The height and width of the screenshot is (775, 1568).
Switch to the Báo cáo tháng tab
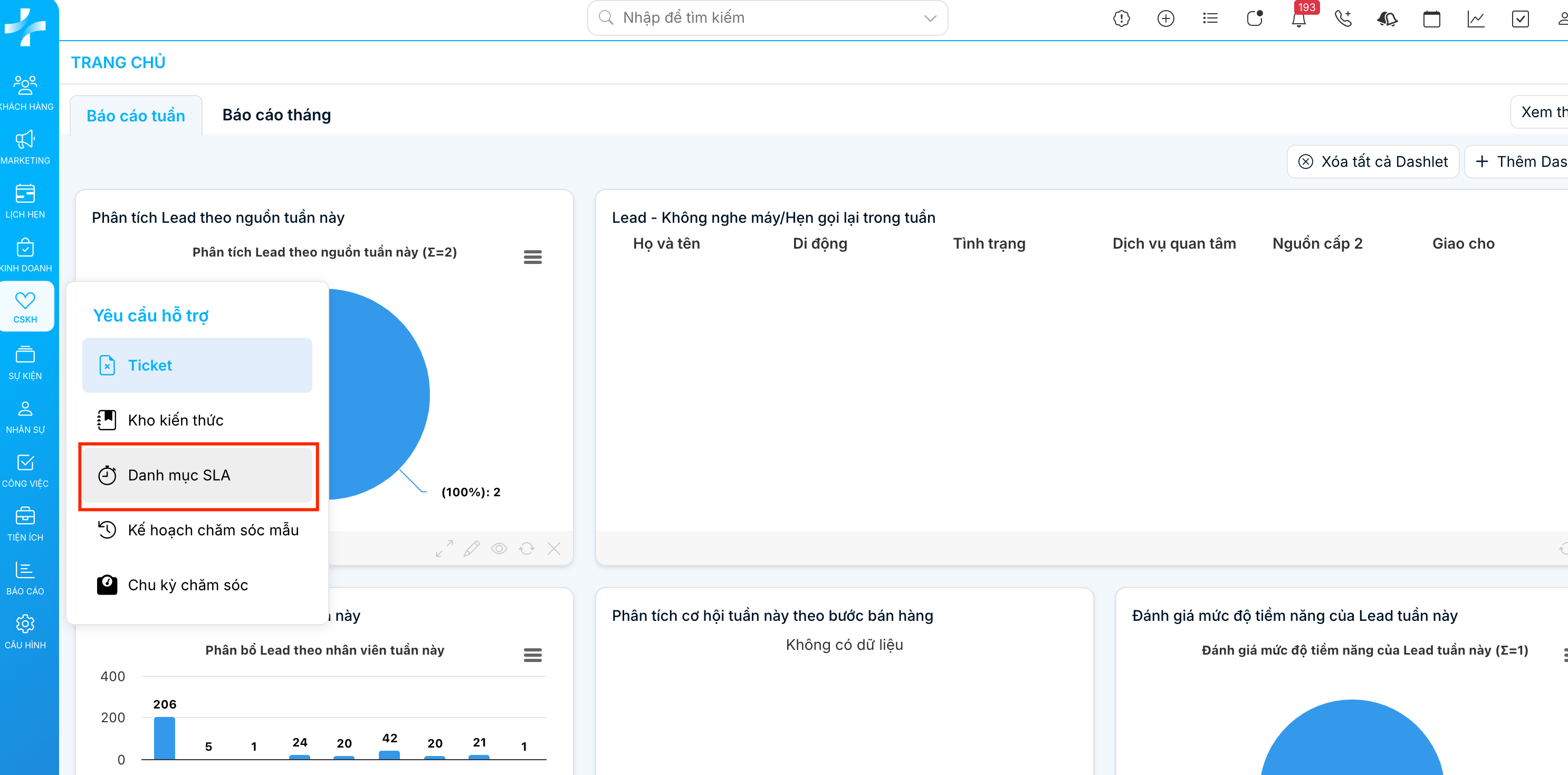click(276, 115)
